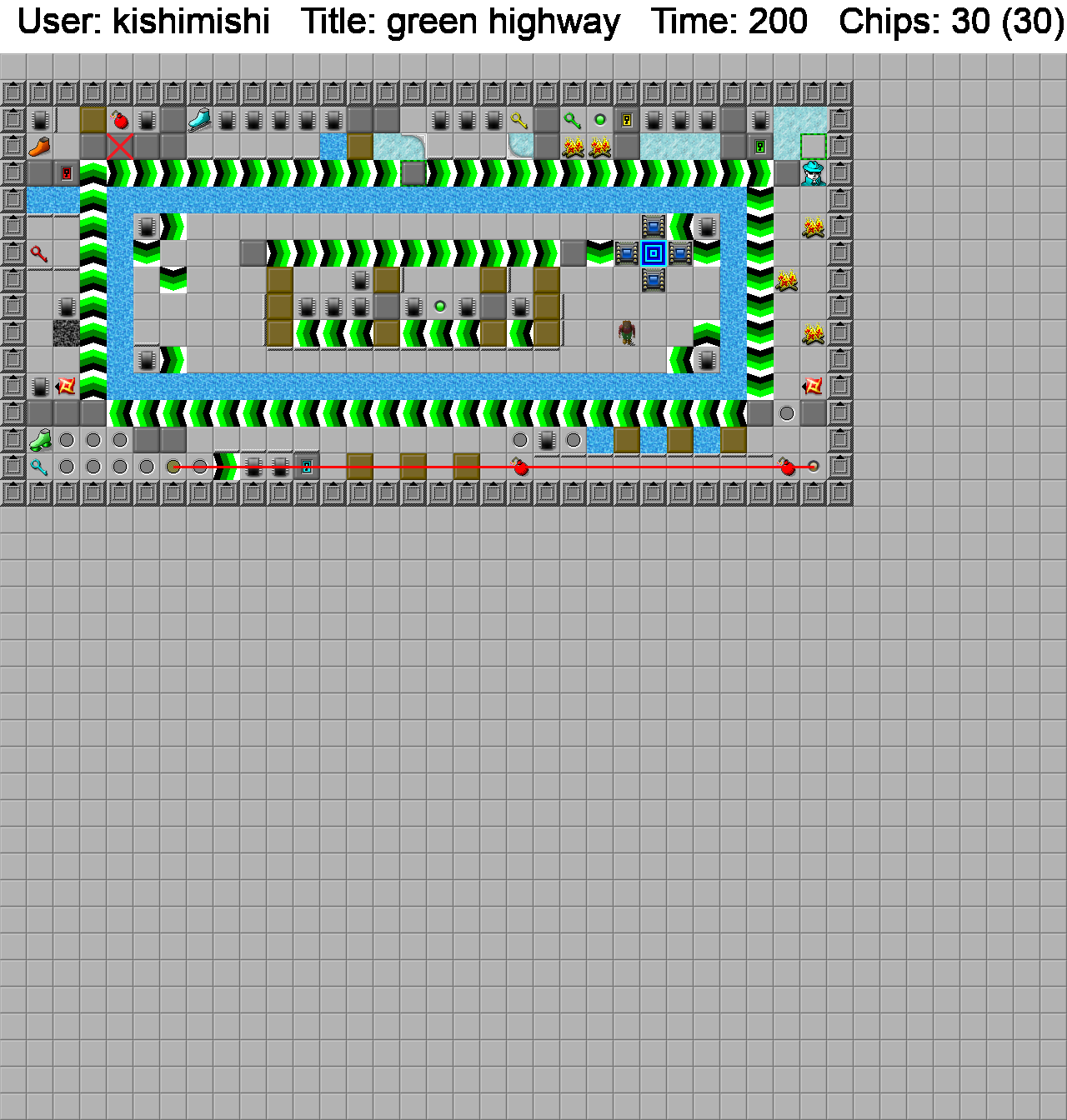
Task: Select the yellow locked door tile
Action: coord(627,120)
